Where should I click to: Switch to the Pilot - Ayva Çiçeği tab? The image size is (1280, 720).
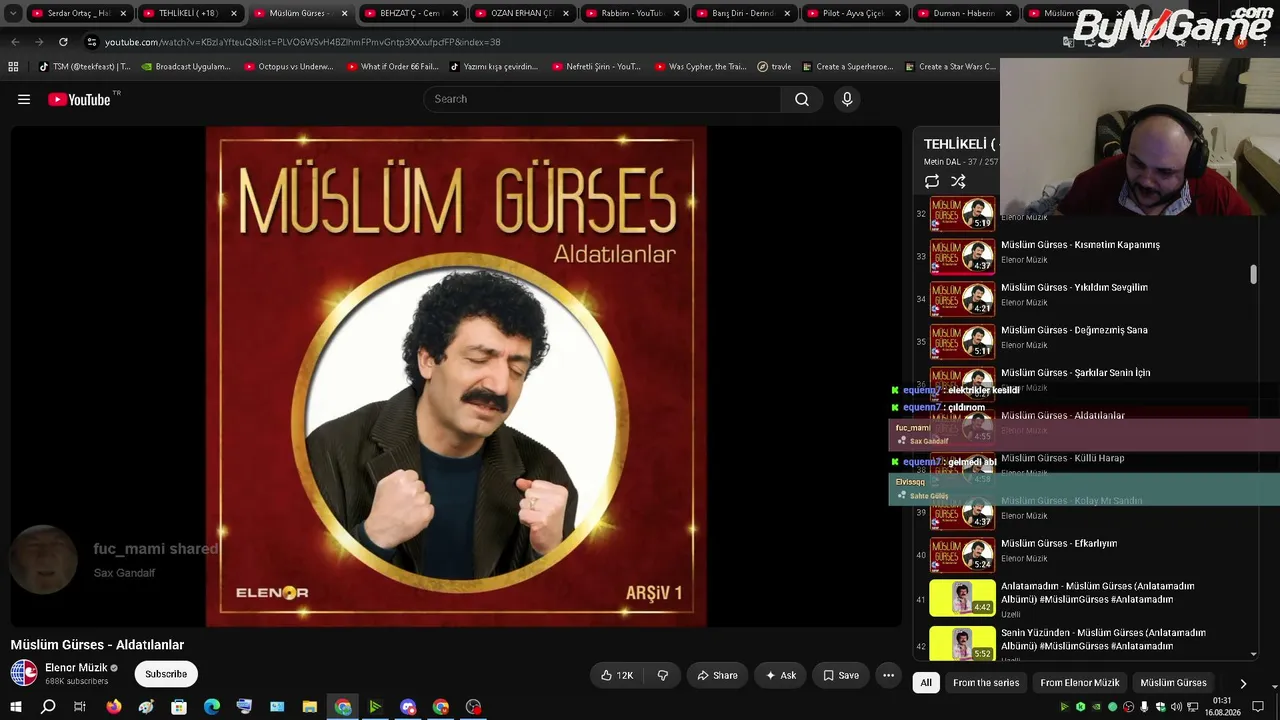[853, 13]
